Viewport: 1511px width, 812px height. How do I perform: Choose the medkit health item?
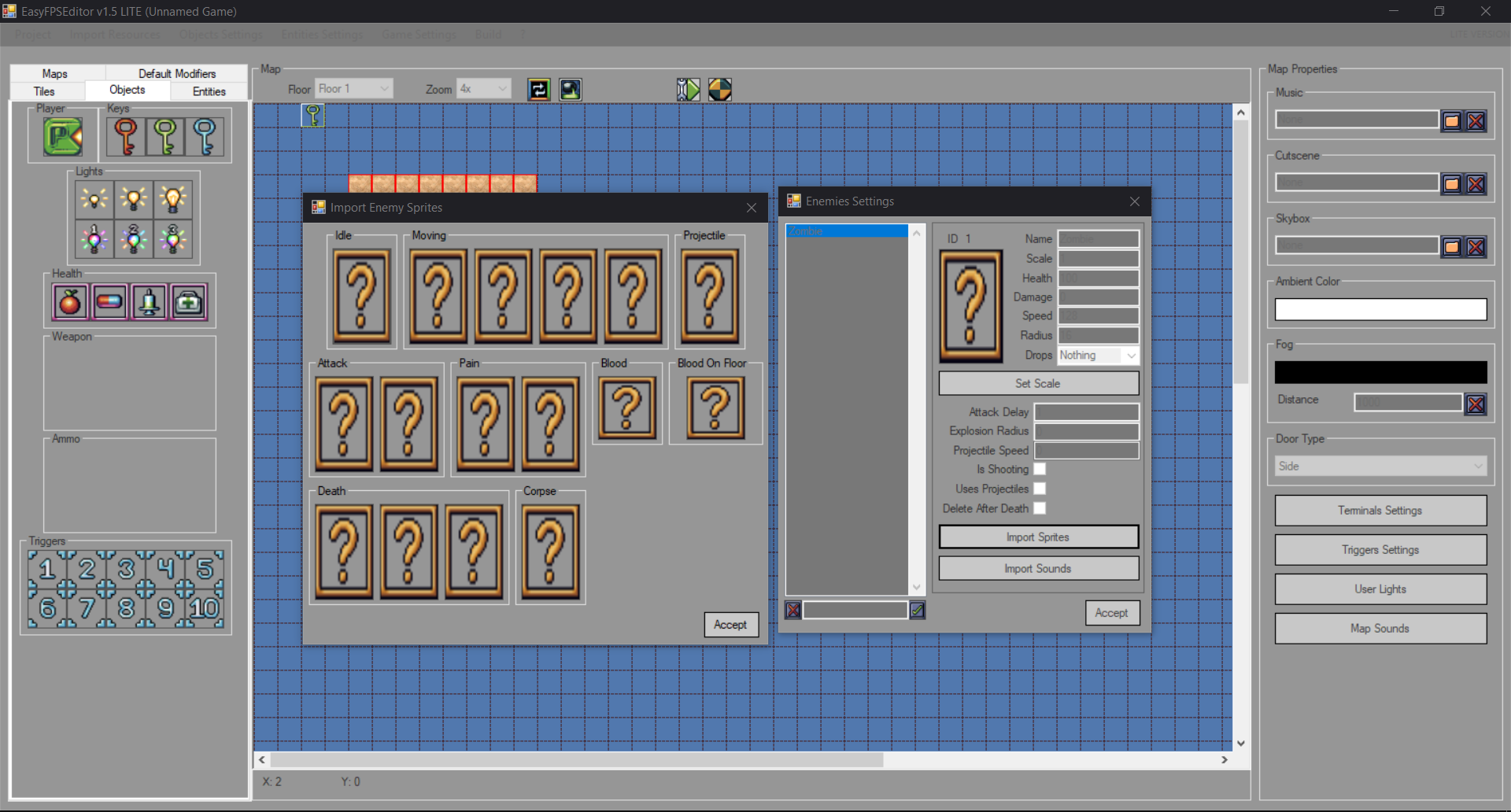pos(189,302)
